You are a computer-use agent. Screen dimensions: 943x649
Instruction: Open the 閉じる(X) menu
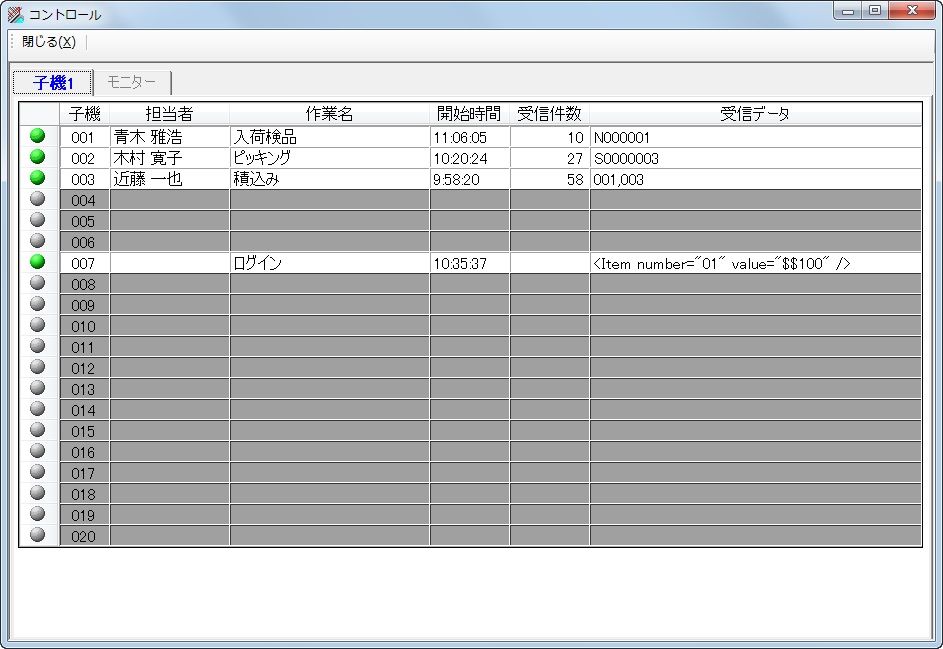pos(48,42)
